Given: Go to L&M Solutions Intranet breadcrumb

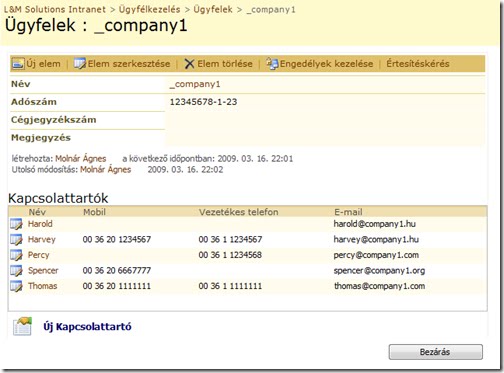Looking at the screenshot, I should [55, 9].
